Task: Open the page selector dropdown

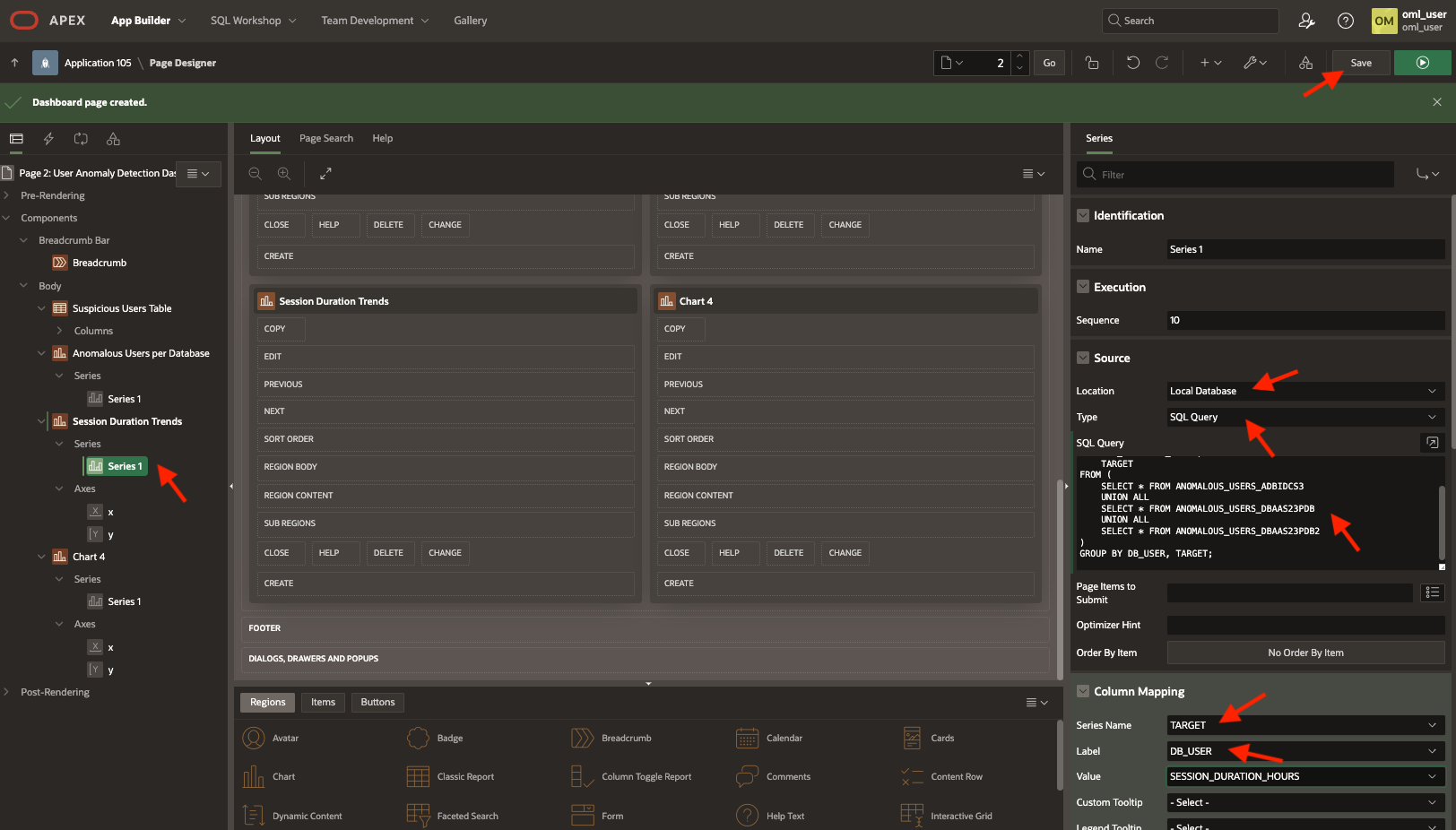Action: click(x=952, y=63)
